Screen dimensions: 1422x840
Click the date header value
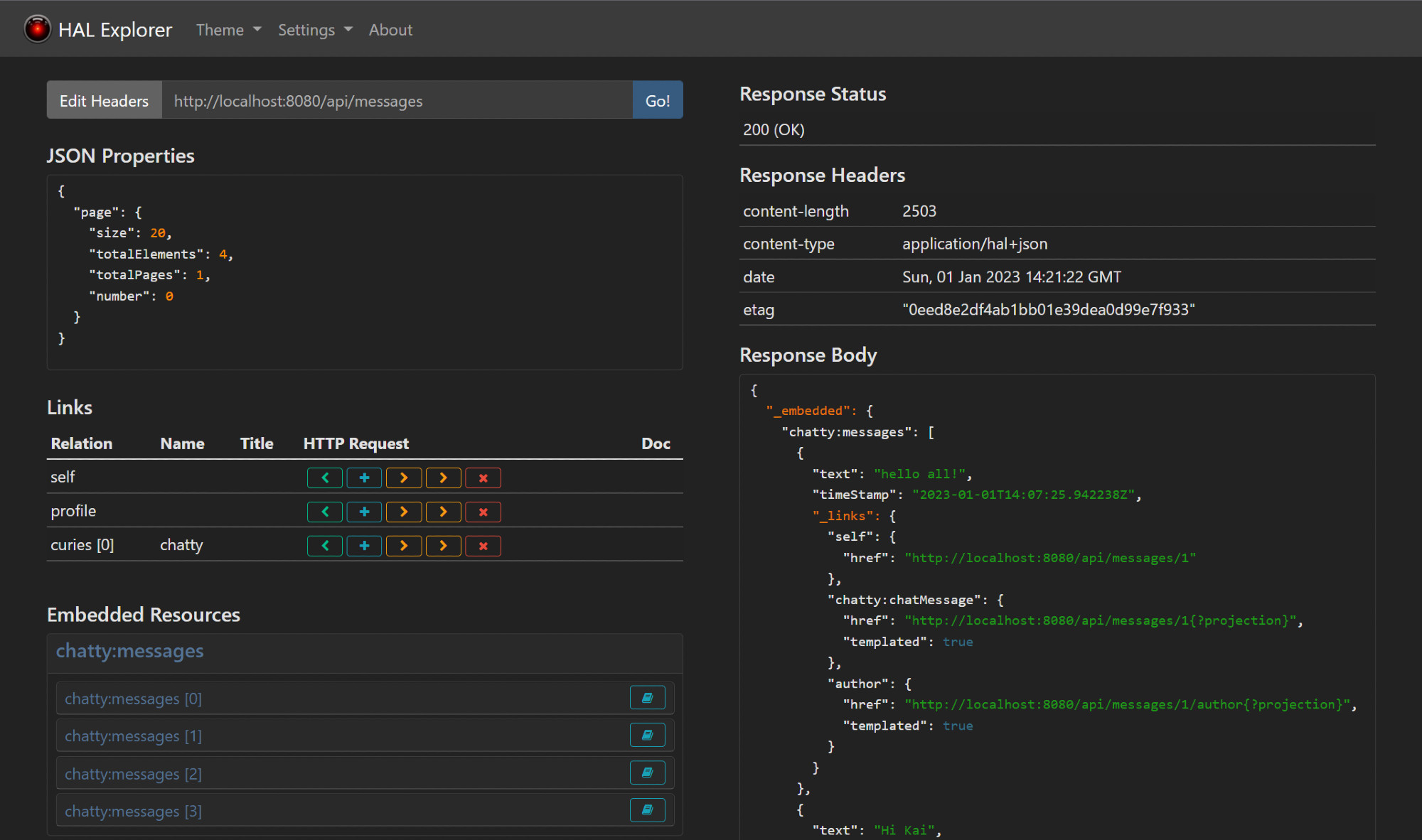1012,277
